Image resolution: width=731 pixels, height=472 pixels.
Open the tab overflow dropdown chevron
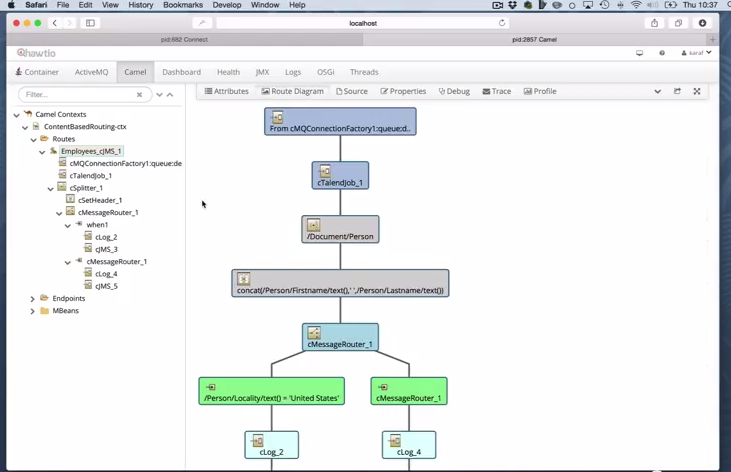(x=657, y=91)
